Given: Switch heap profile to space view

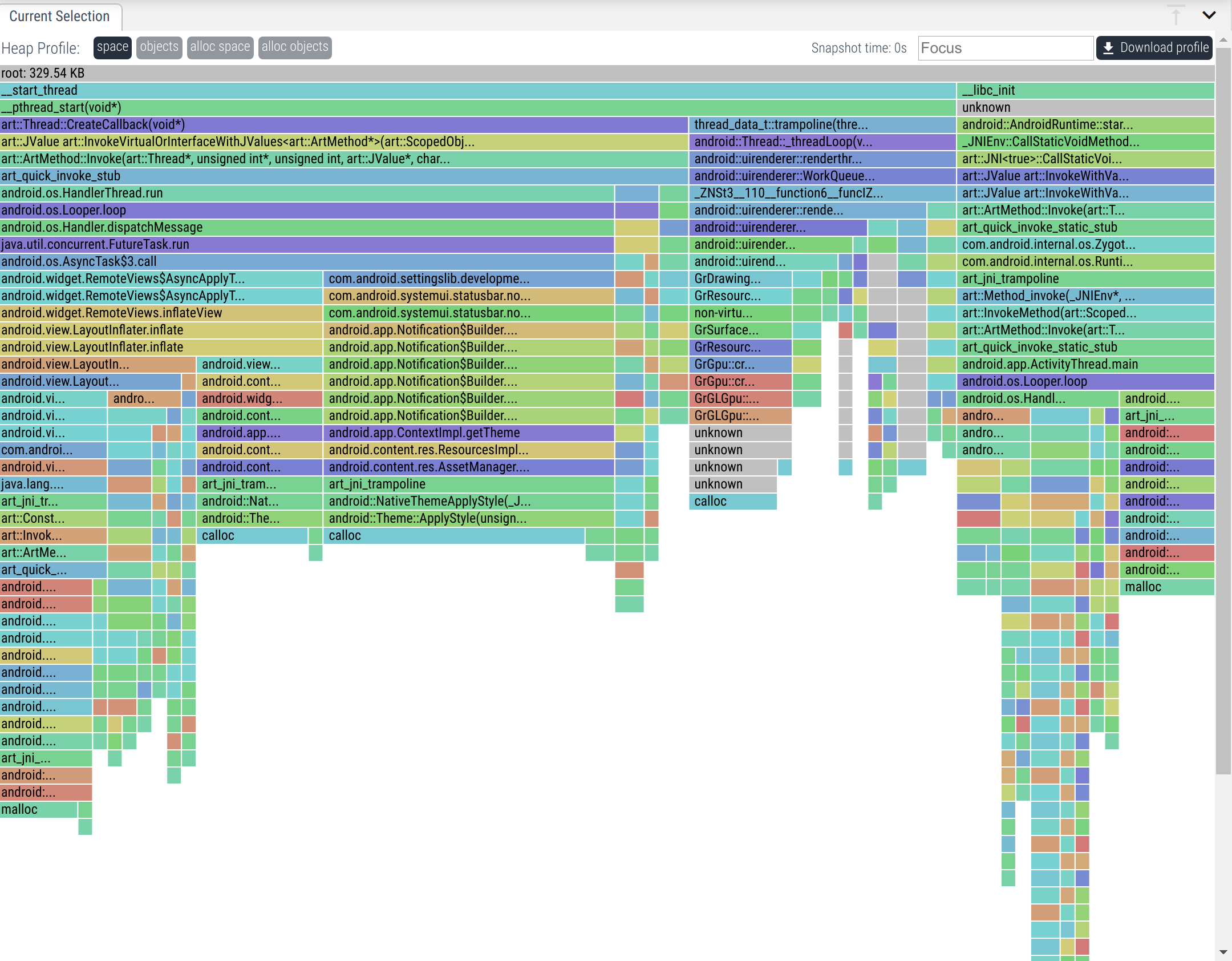Looking at the screenshot, I should coord(112,47).
